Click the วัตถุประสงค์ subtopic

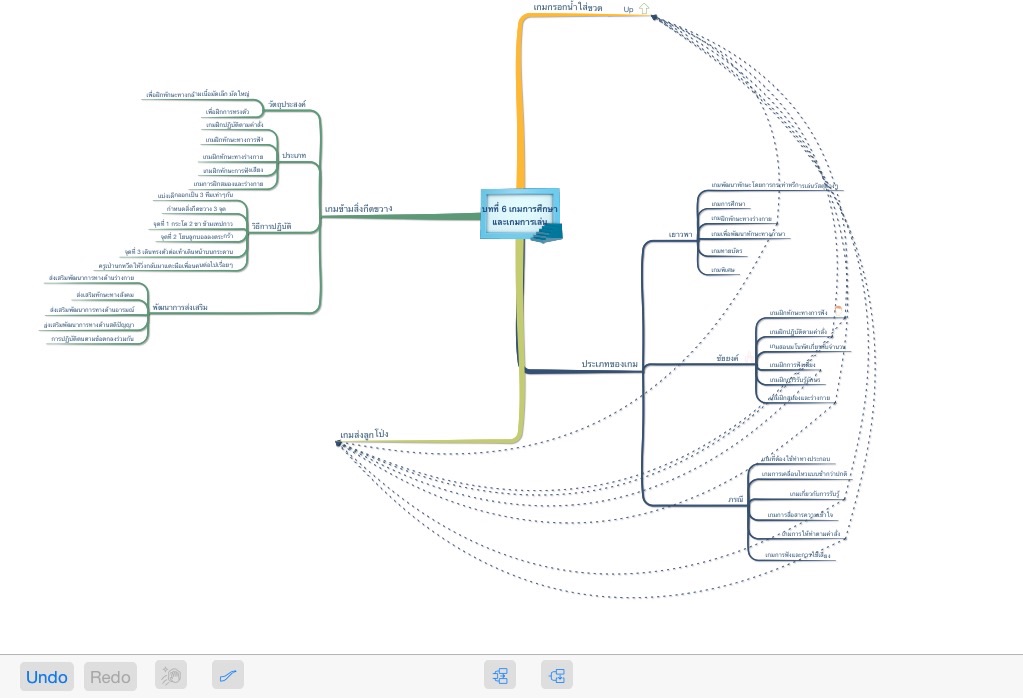point(287,104)
